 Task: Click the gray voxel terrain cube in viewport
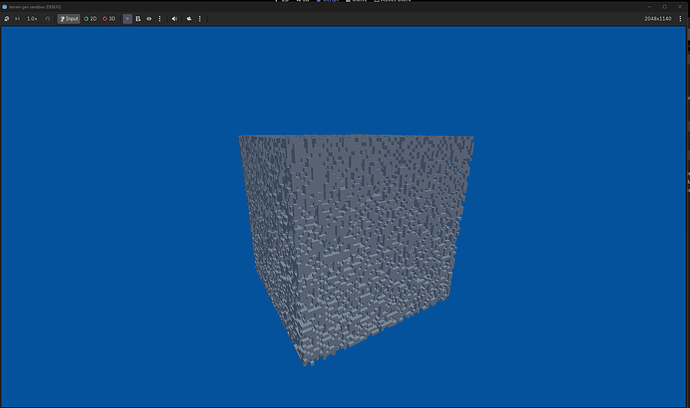pyautogui.click(x=355, y=249)
